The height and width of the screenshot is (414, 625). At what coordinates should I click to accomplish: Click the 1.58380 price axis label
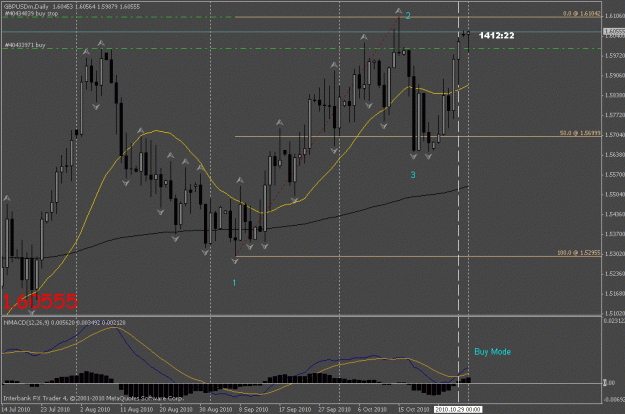pyautogui.click(x=615, y=95)
